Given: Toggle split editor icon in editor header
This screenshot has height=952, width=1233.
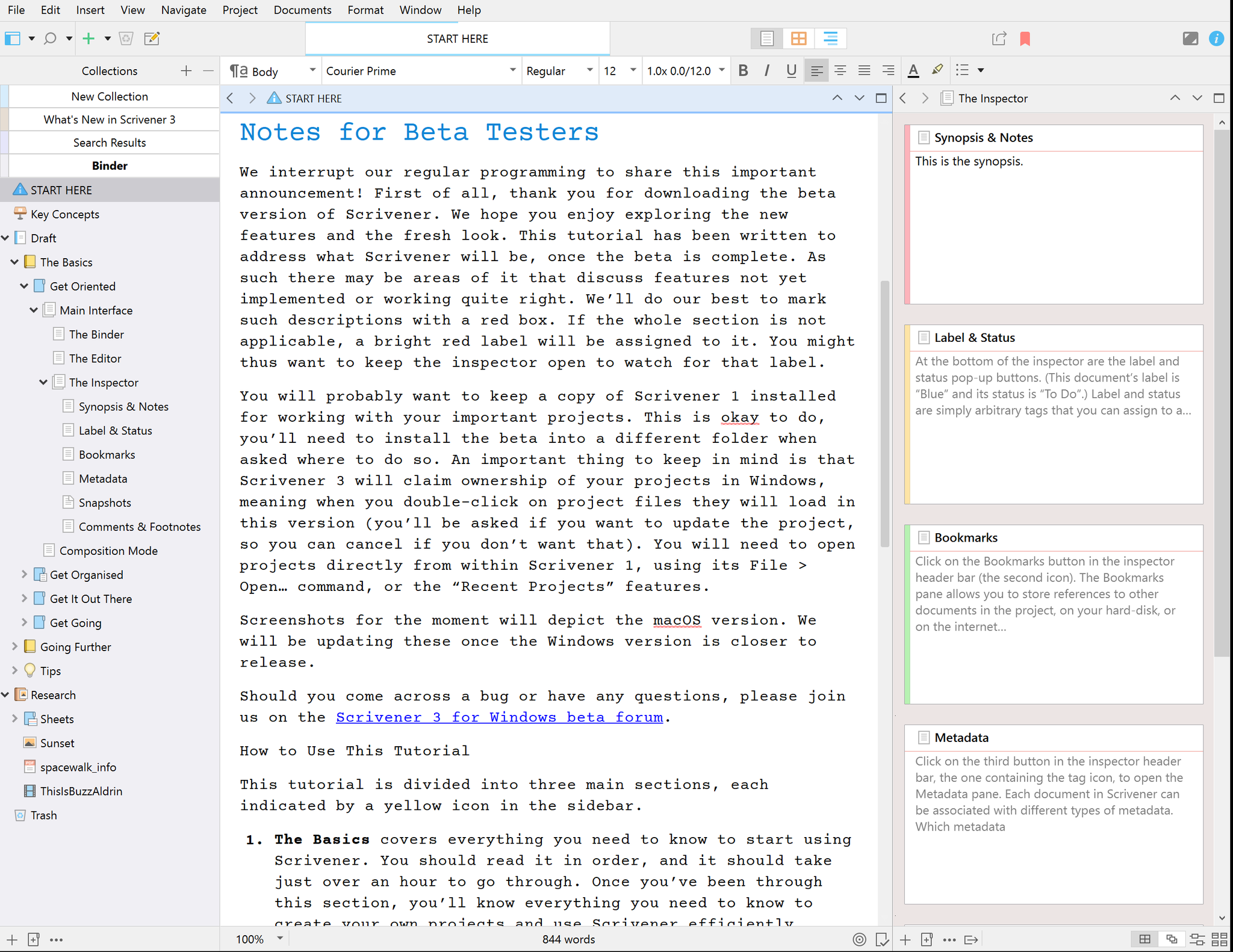Looking at the screenshot, I should pos(881,98).
